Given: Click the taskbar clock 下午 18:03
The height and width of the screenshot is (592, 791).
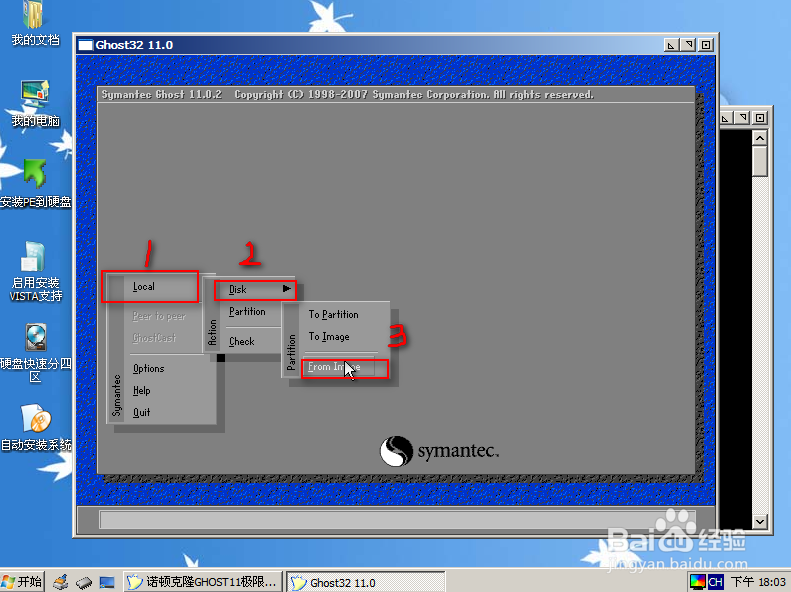Looking at the screenshot, I should [x=758, y=582].
